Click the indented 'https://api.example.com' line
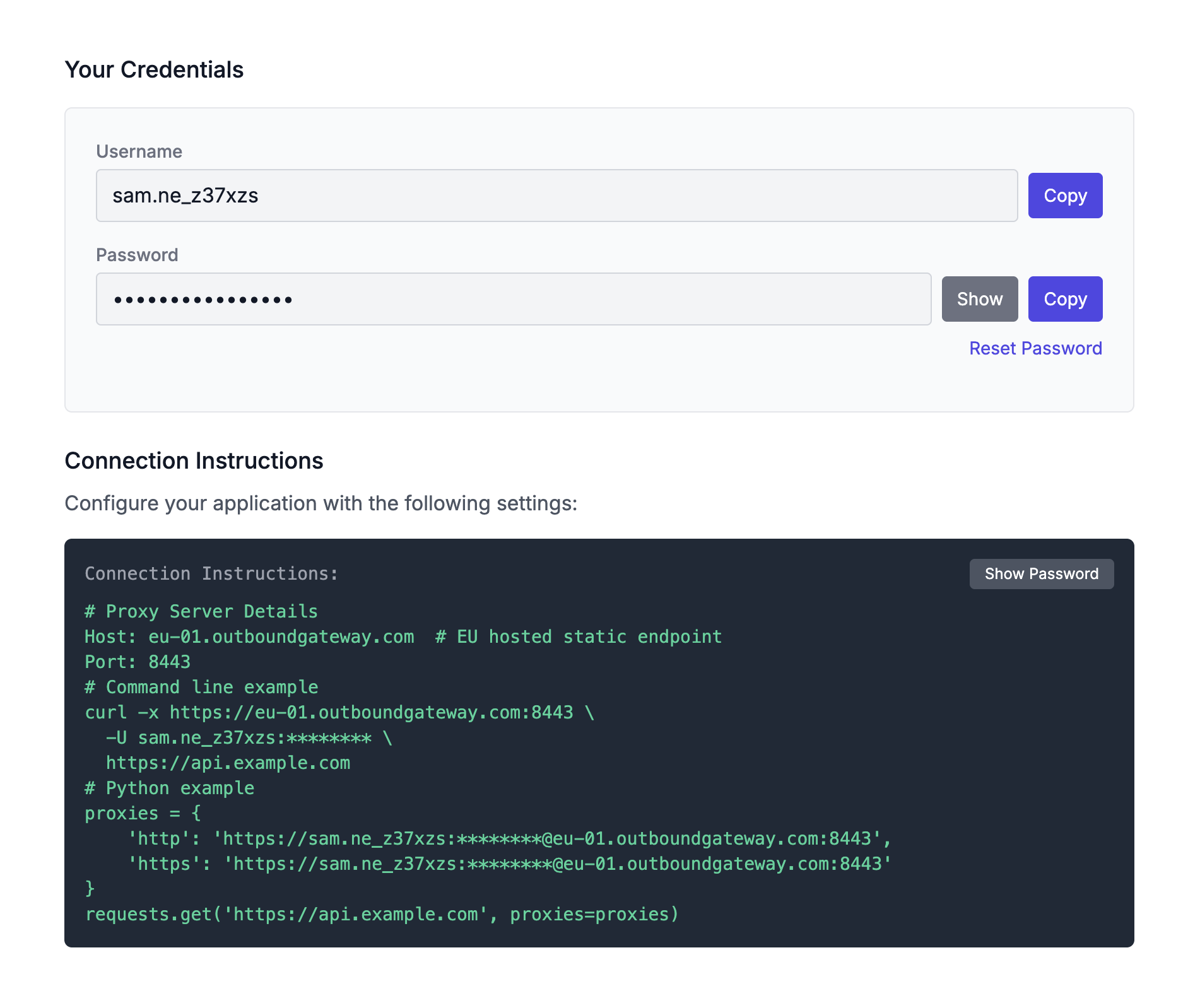Viewport: 1200px width, 1008px height. pyautogui.click(x=228, y=763)
